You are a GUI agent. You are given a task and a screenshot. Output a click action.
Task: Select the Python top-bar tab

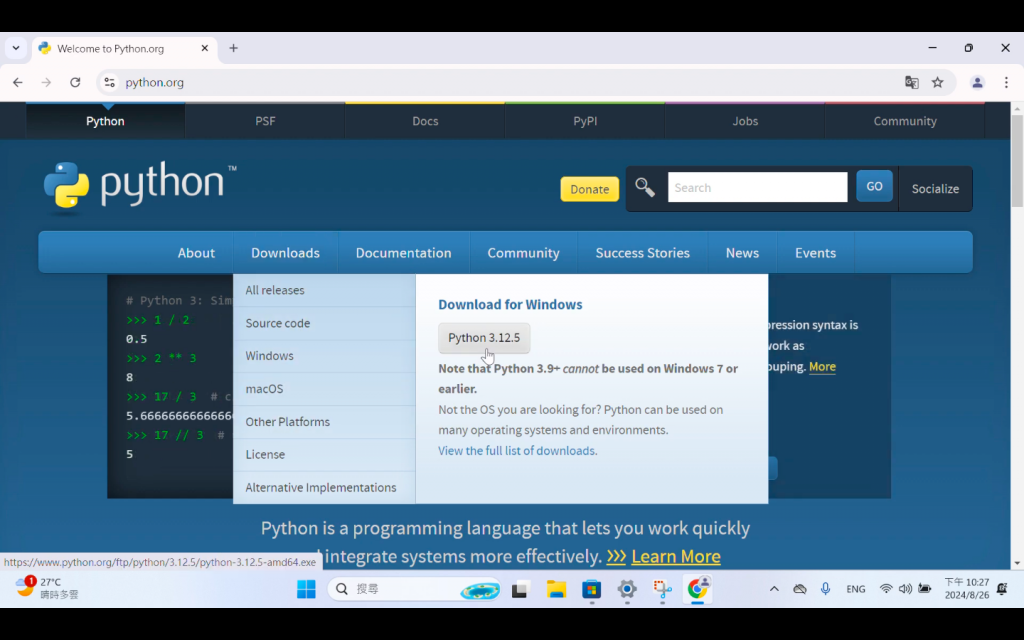[105, 121]
